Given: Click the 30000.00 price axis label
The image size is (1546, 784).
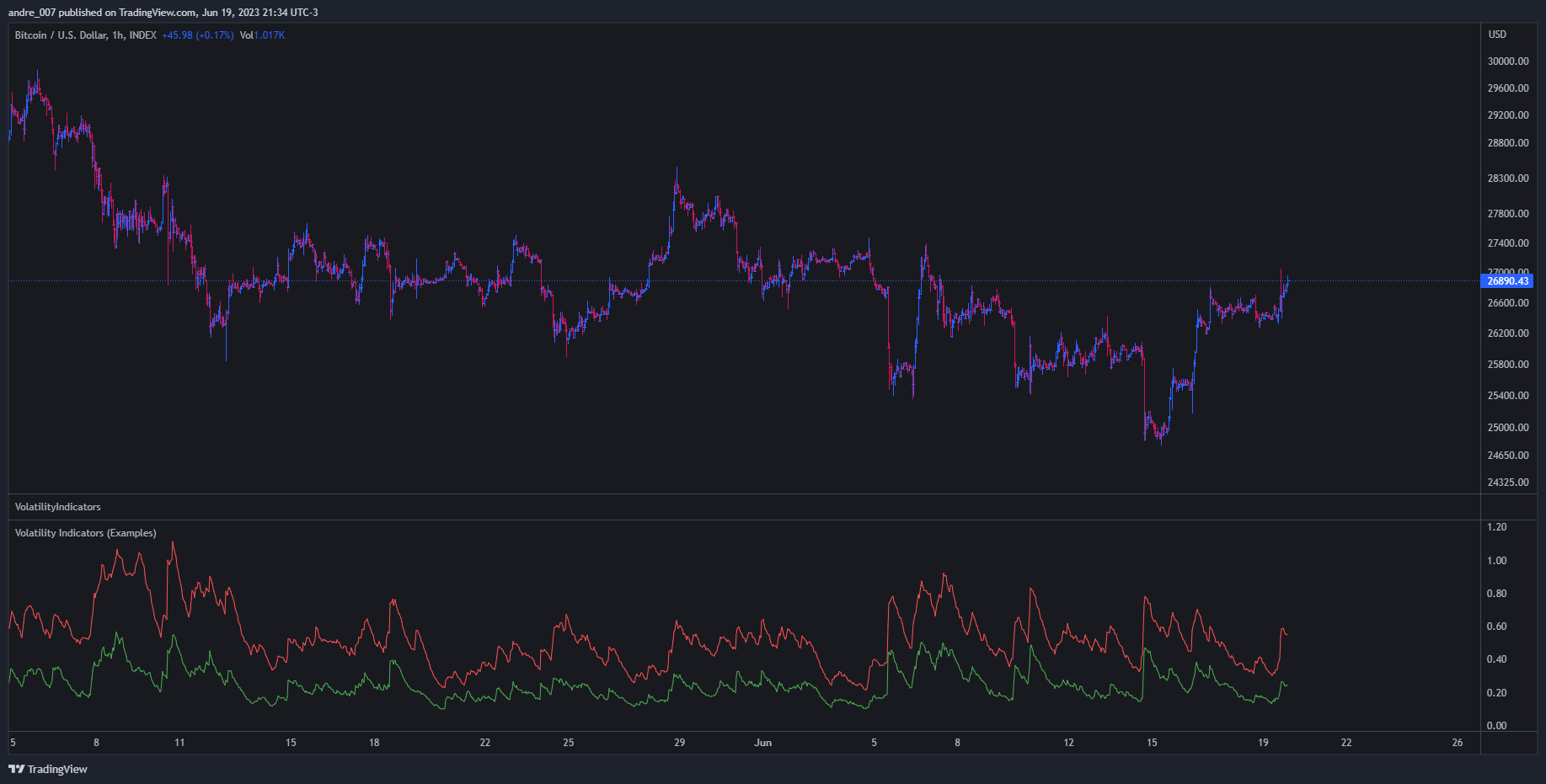Looking at the screenshot, I should [1508, 61].
